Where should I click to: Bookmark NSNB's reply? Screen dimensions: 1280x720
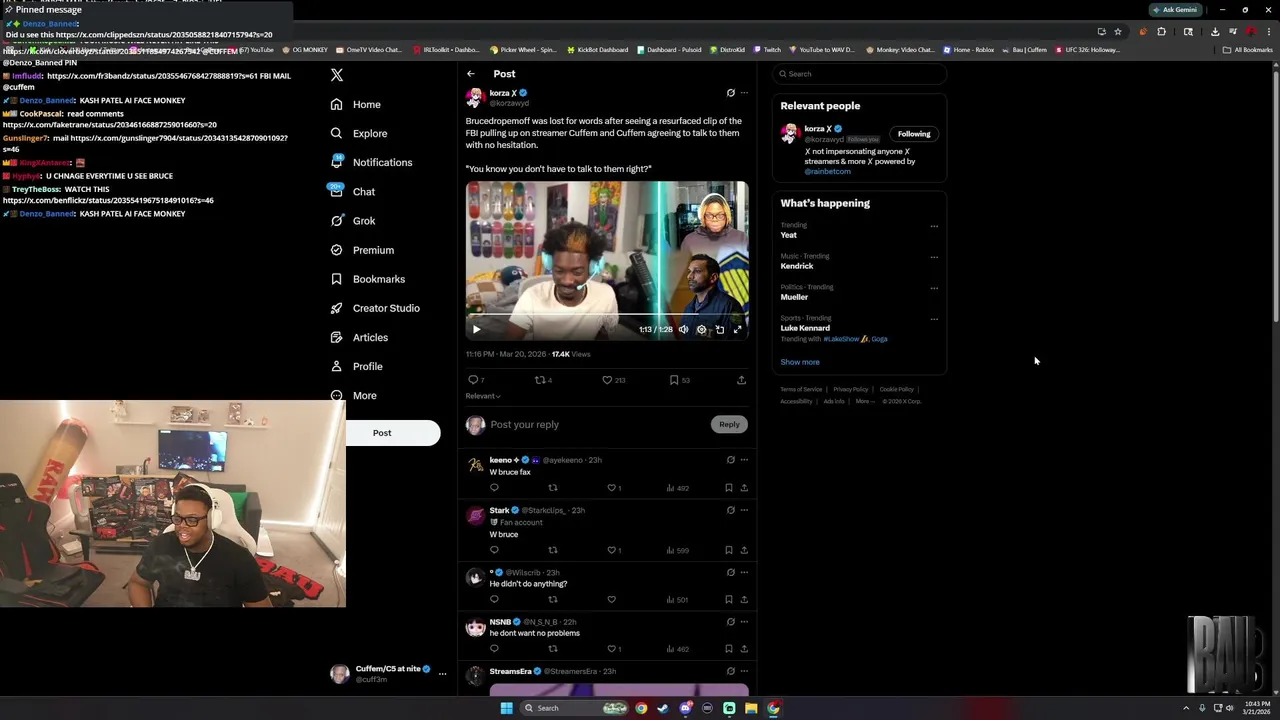(729, 649)
